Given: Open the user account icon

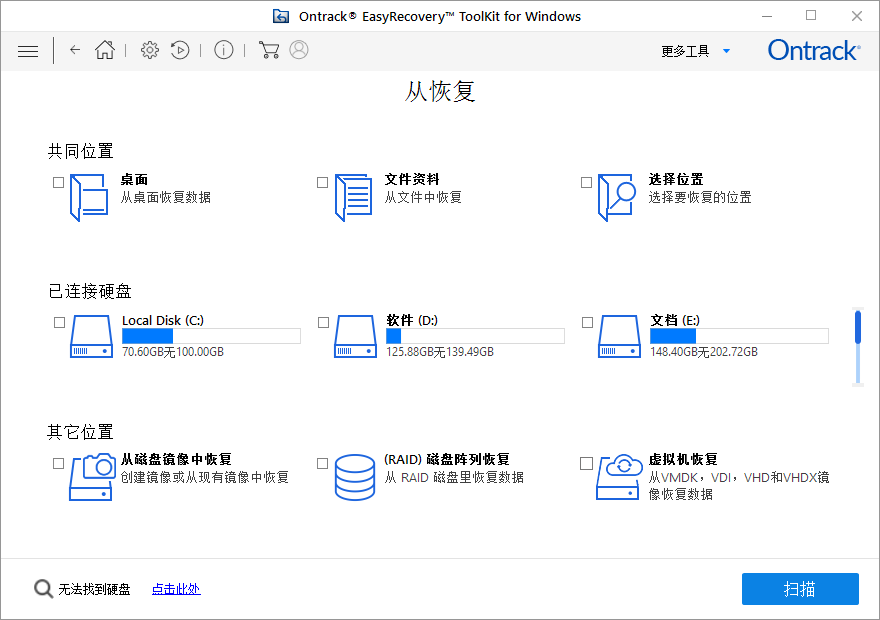Looking at the screenshot, I should tap(299, 50).
